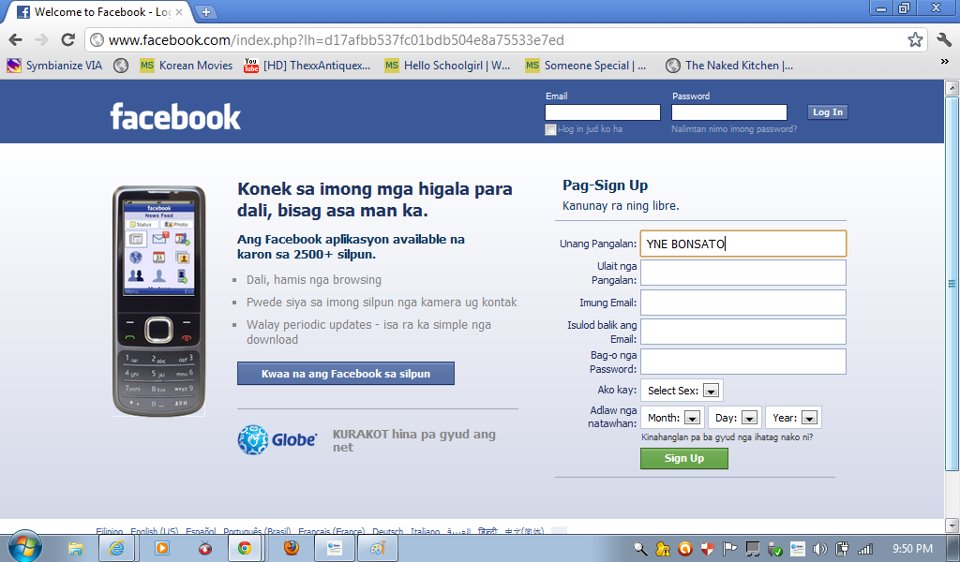Open the red round taskbar icon
This screenshot has width=960, height=562.
[x=205, y=548]
